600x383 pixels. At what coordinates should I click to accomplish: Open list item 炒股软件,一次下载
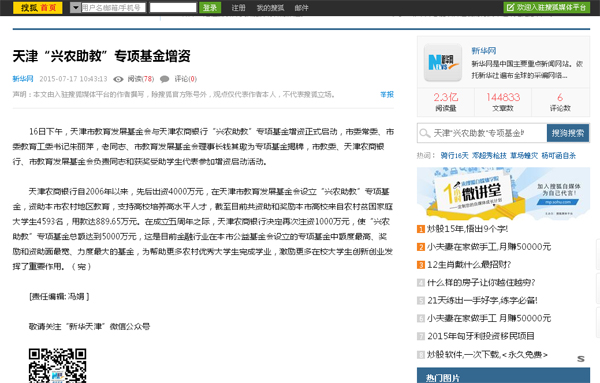[x=487, y=354]
